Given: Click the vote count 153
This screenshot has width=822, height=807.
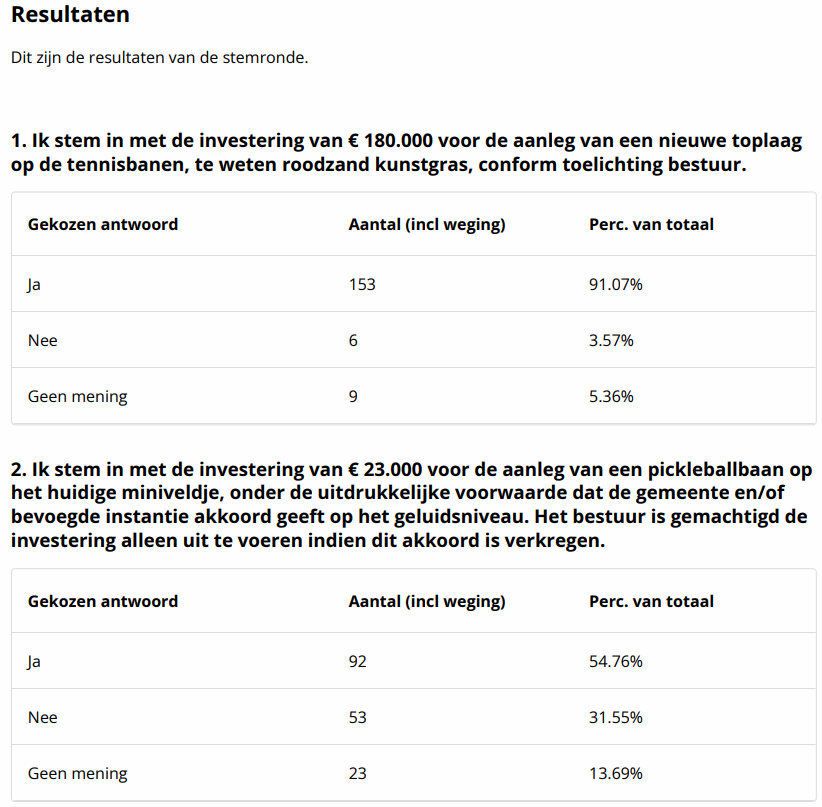Looking at the screenshot, I should click(x=362, y=284).
